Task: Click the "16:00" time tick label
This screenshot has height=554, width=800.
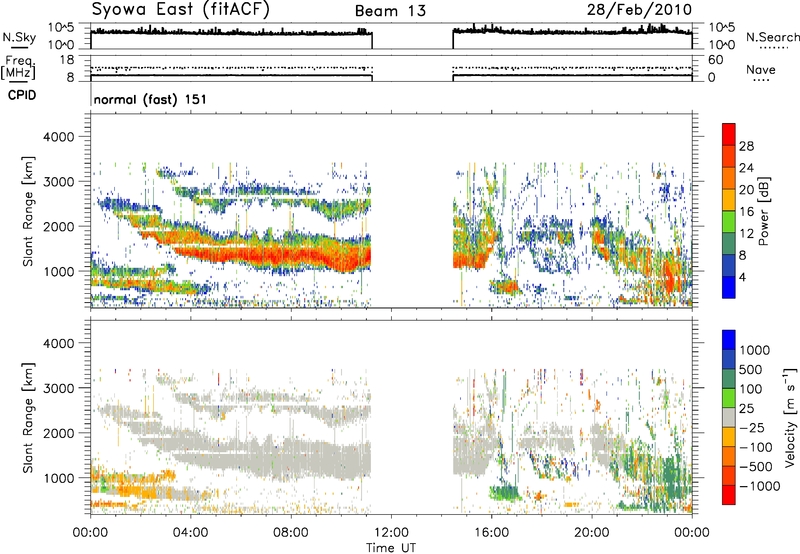Action: point(491,533)
